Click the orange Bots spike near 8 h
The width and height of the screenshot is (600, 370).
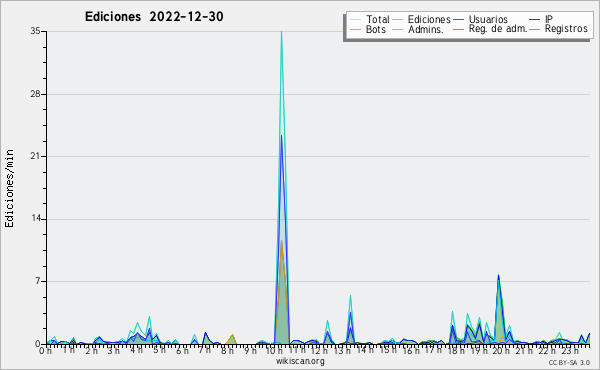[x=232, y=336]
